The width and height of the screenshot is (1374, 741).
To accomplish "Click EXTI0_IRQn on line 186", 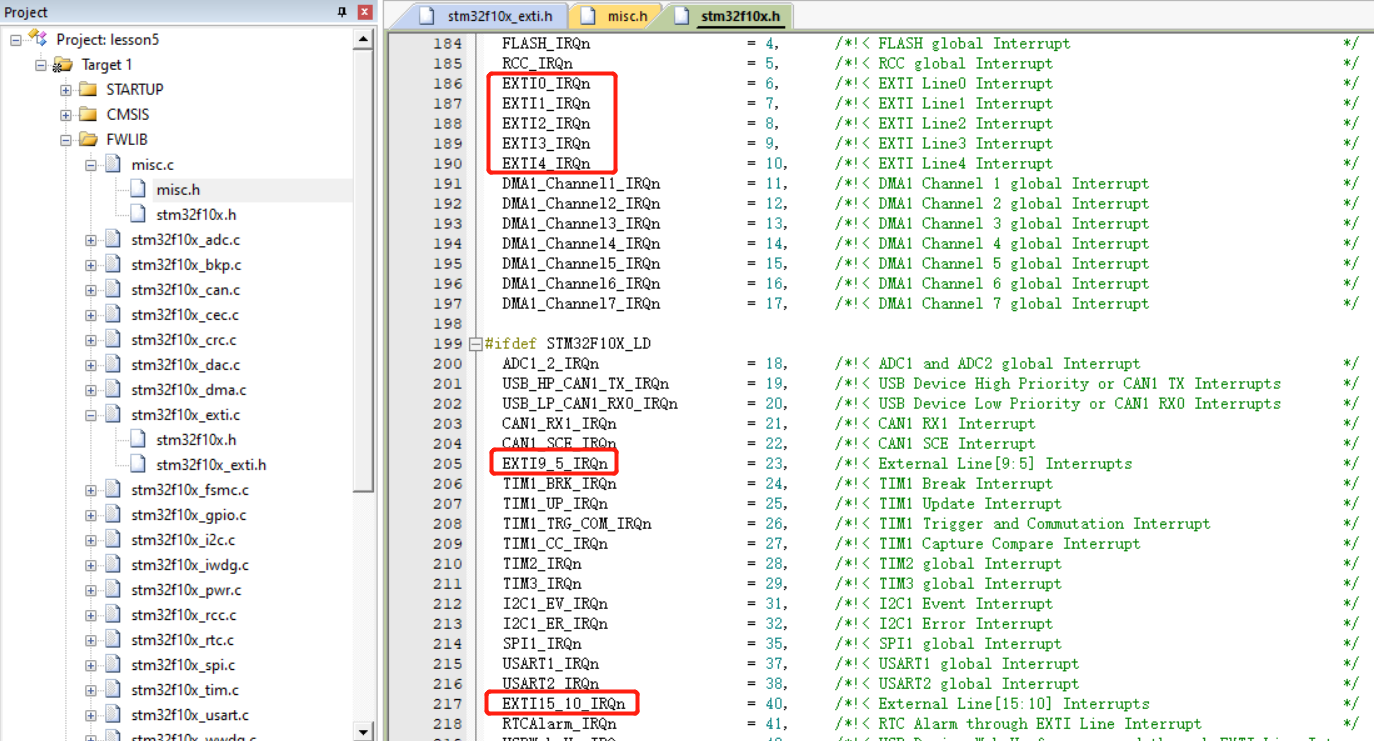I will coord(546,84).
